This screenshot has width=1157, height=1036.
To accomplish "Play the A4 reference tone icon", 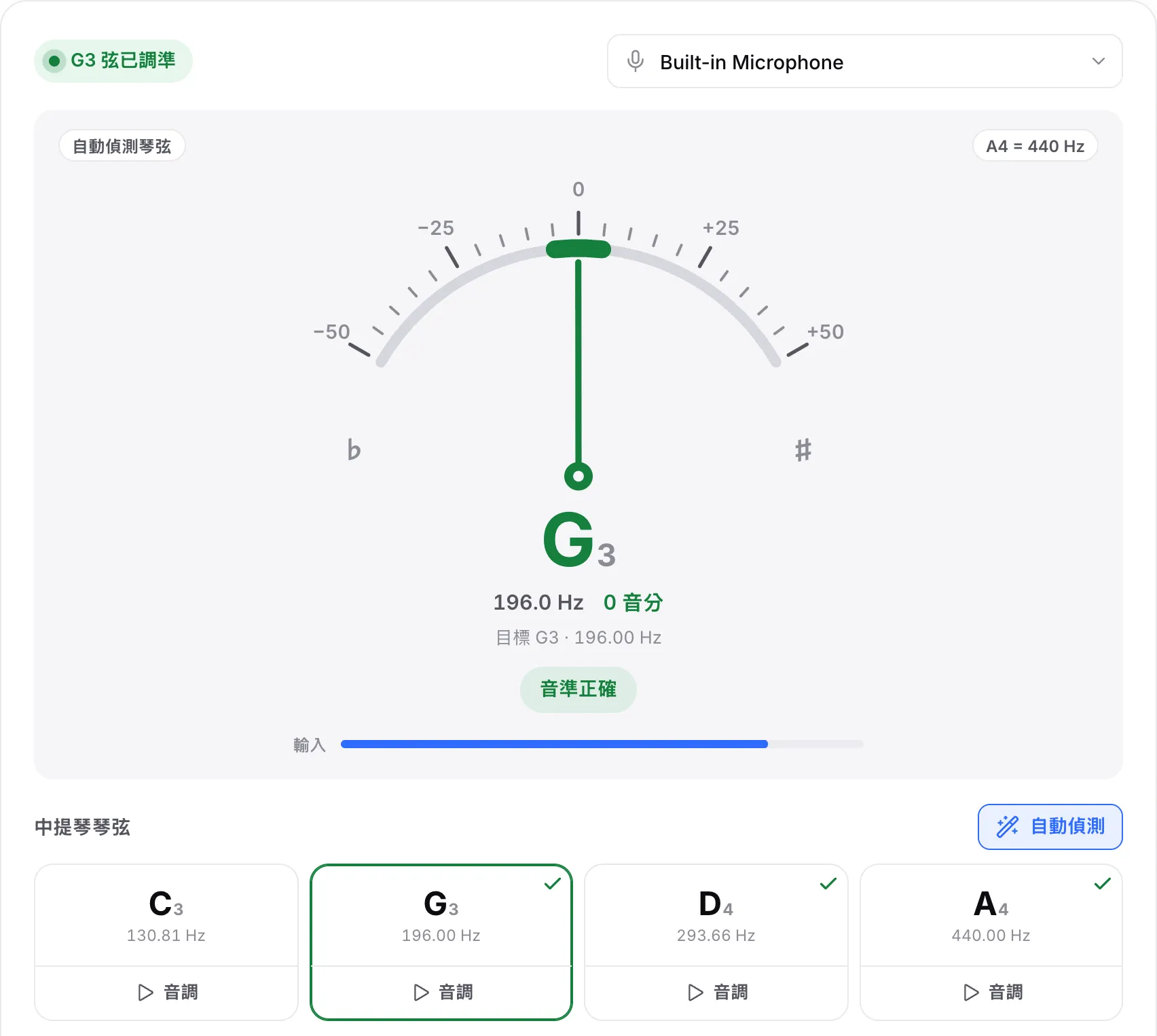I will (x=971, y=993).
